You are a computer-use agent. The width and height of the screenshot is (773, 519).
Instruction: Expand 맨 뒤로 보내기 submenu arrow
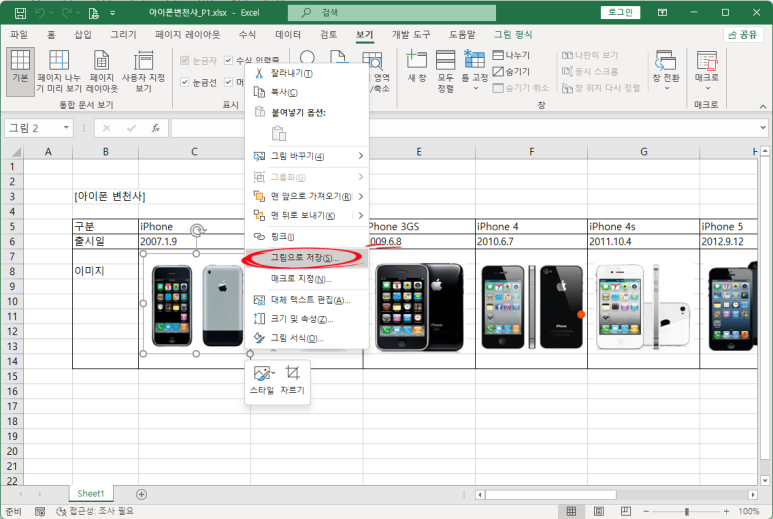[x=361, y=215]
